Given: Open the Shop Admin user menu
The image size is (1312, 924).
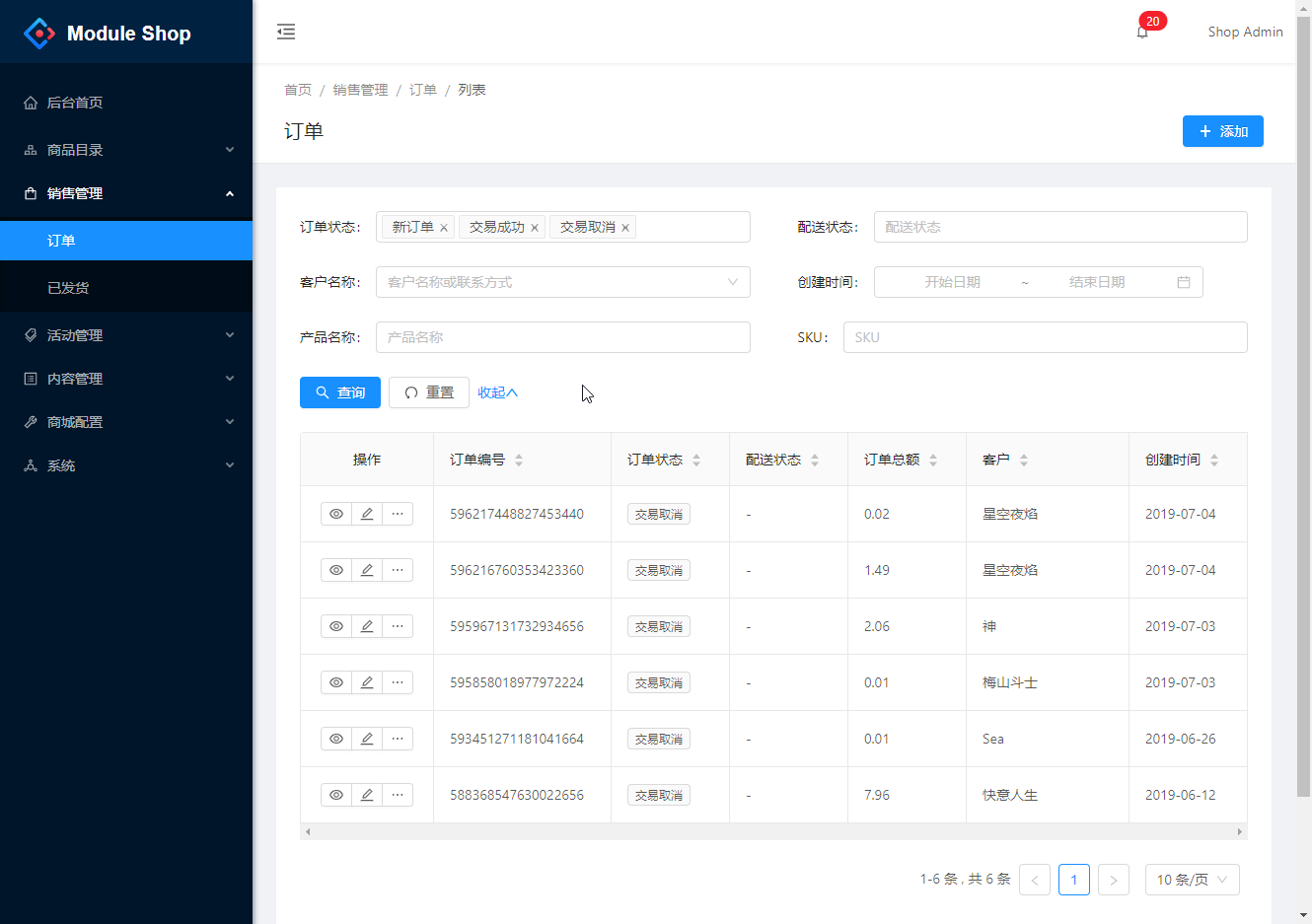Looking at the screenshot, I should click(1245, 32).
